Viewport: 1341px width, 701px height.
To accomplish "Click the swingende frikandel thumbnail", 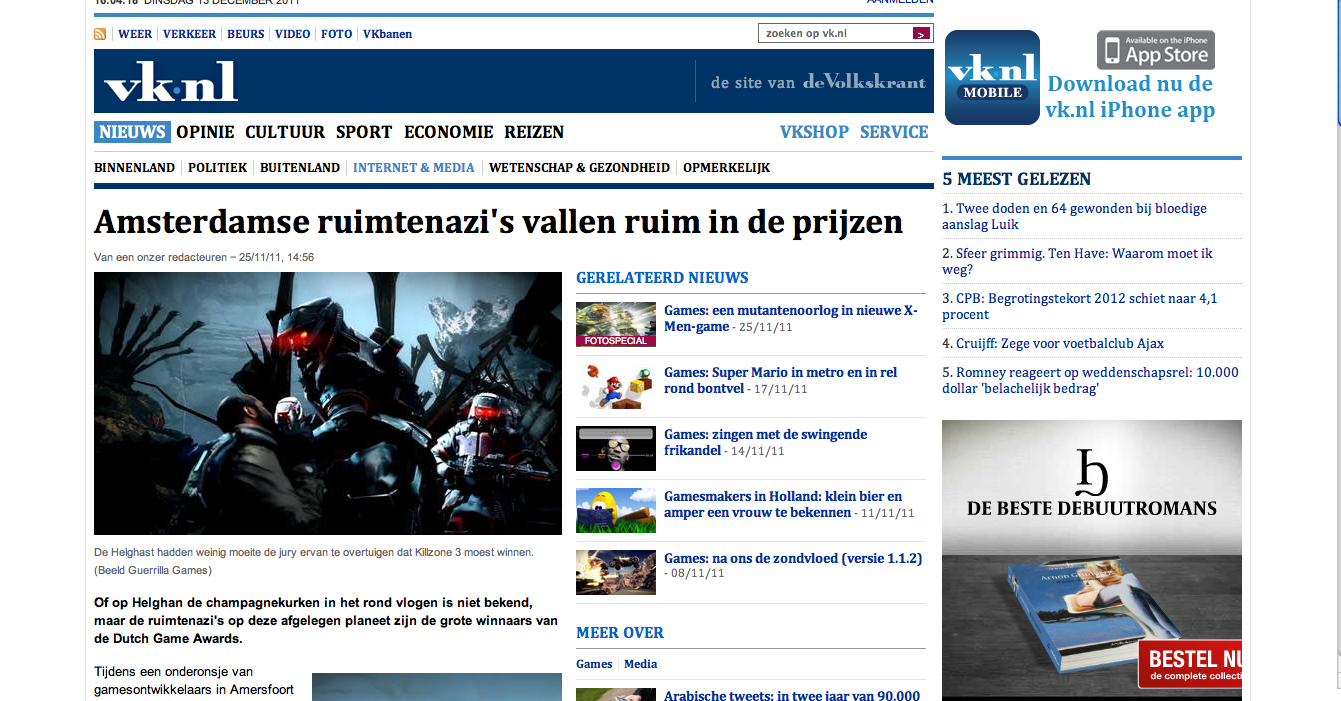I will [616, 448].
